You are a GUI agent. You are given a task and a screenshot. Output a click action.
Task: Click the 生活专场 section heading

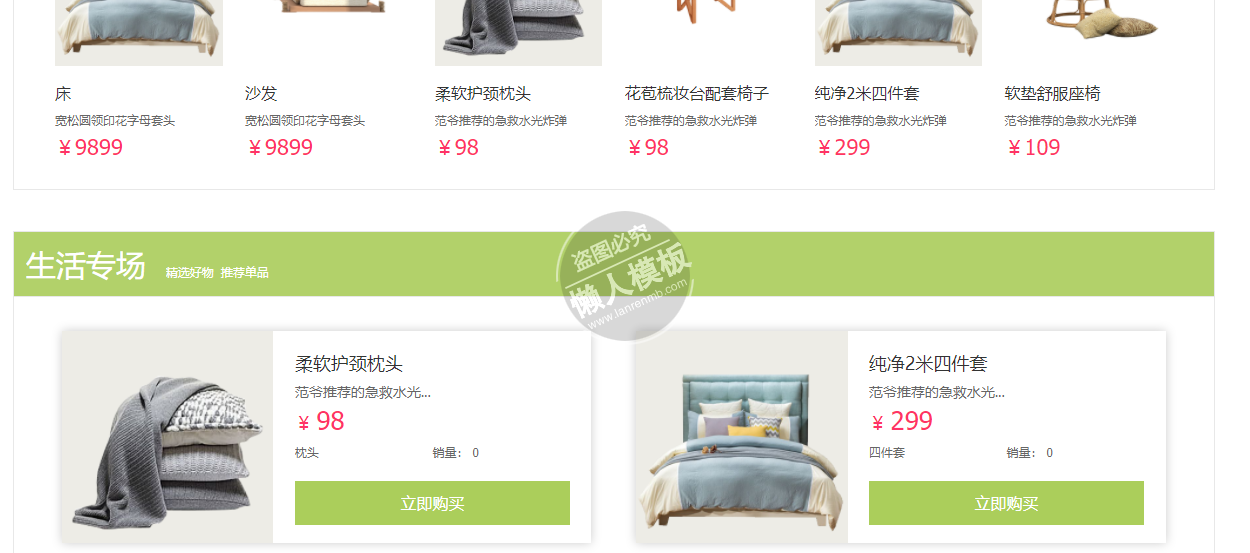tap(86, 266)
